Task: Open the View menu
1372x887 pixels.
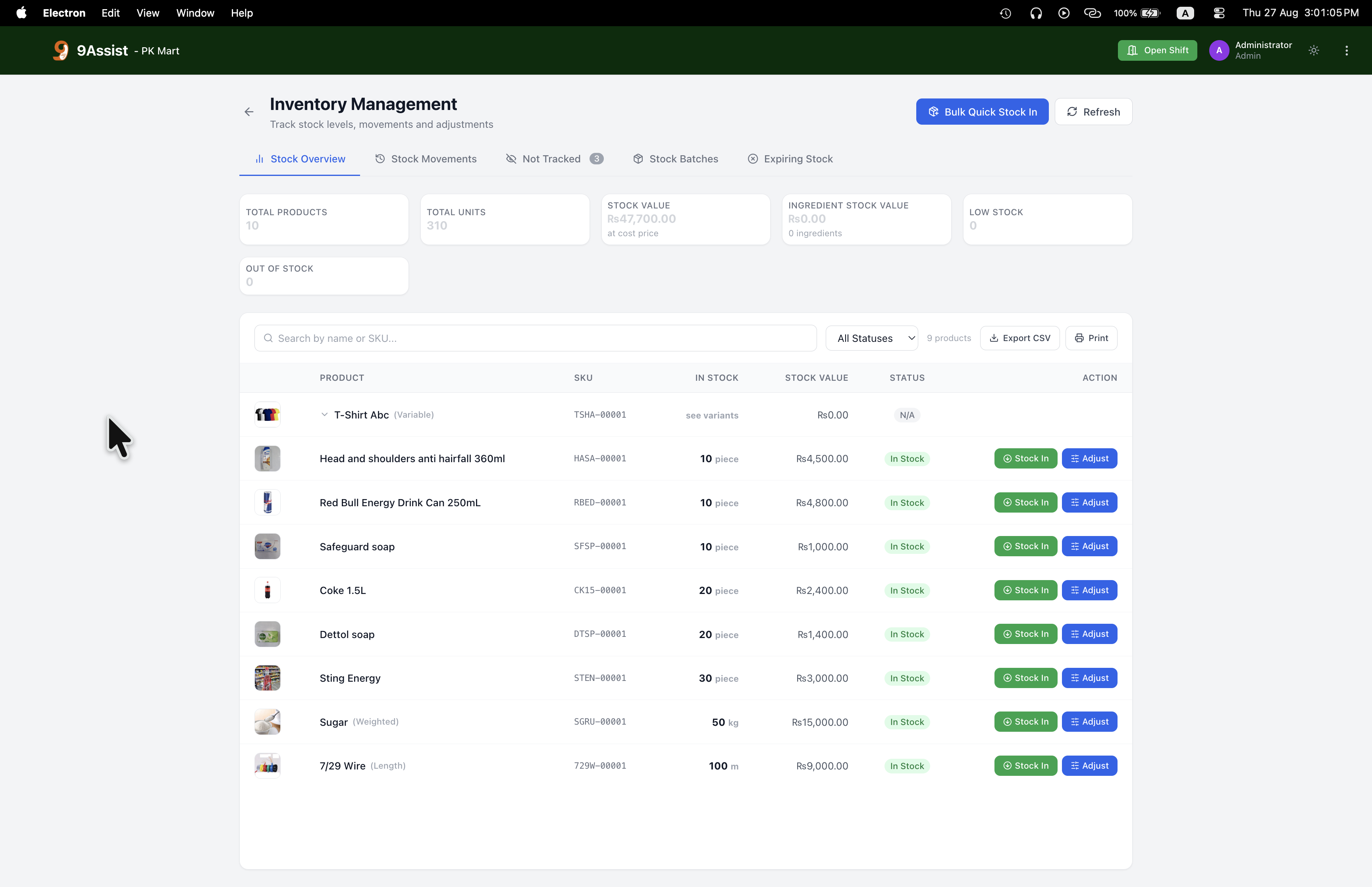Action: click(148, 13)
